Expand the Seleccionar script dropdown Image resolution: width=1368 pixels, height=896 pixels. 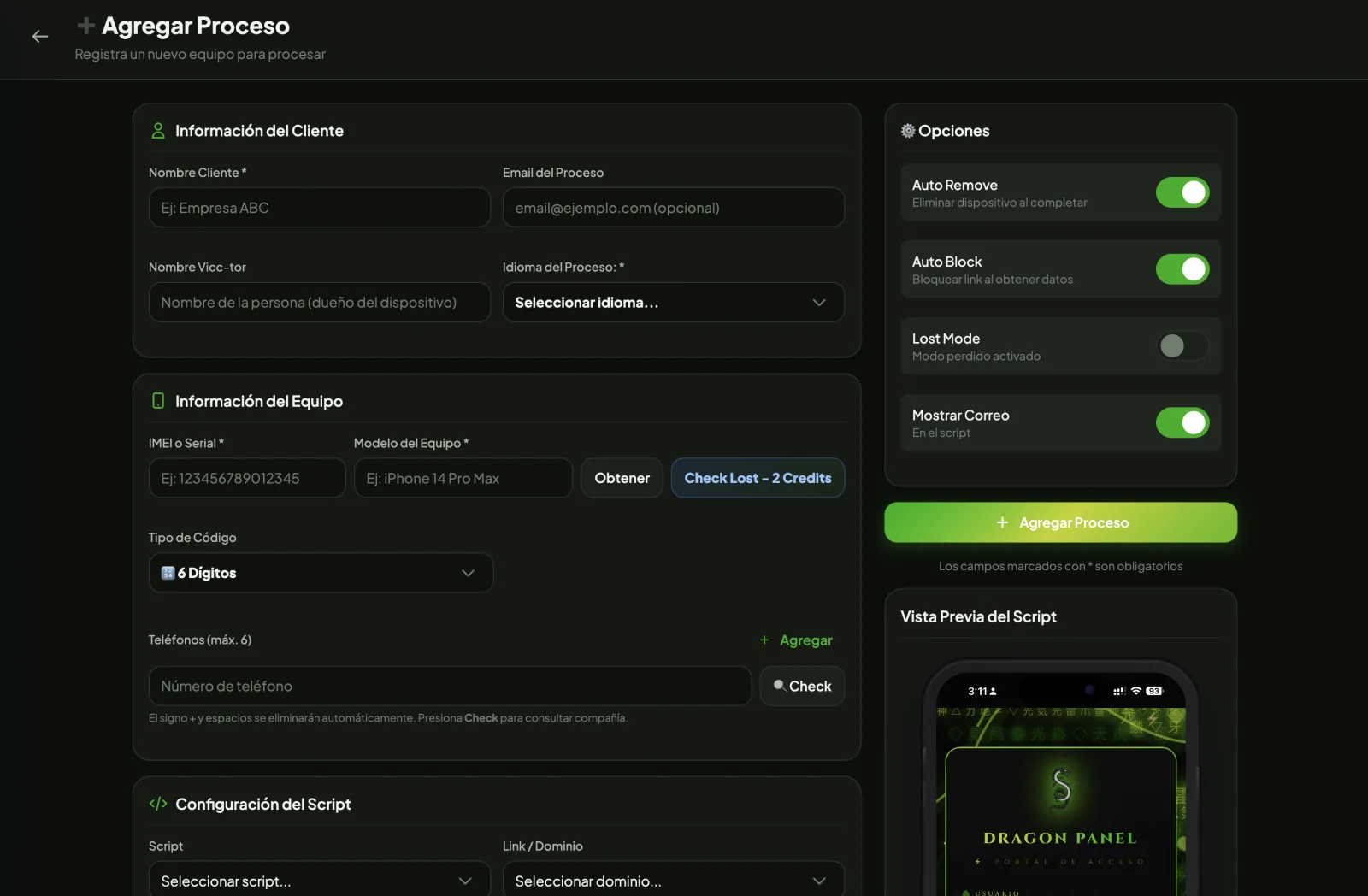320,881
